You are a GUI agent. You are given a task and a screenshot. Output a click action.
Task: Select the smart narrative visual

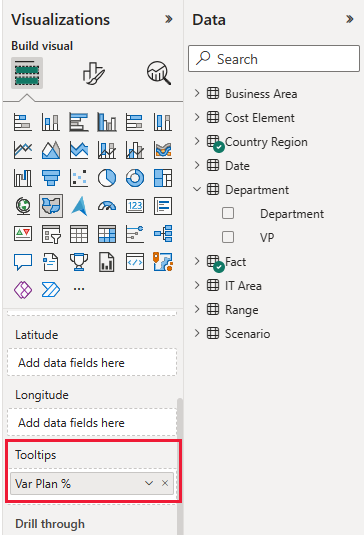pos(51,262)
